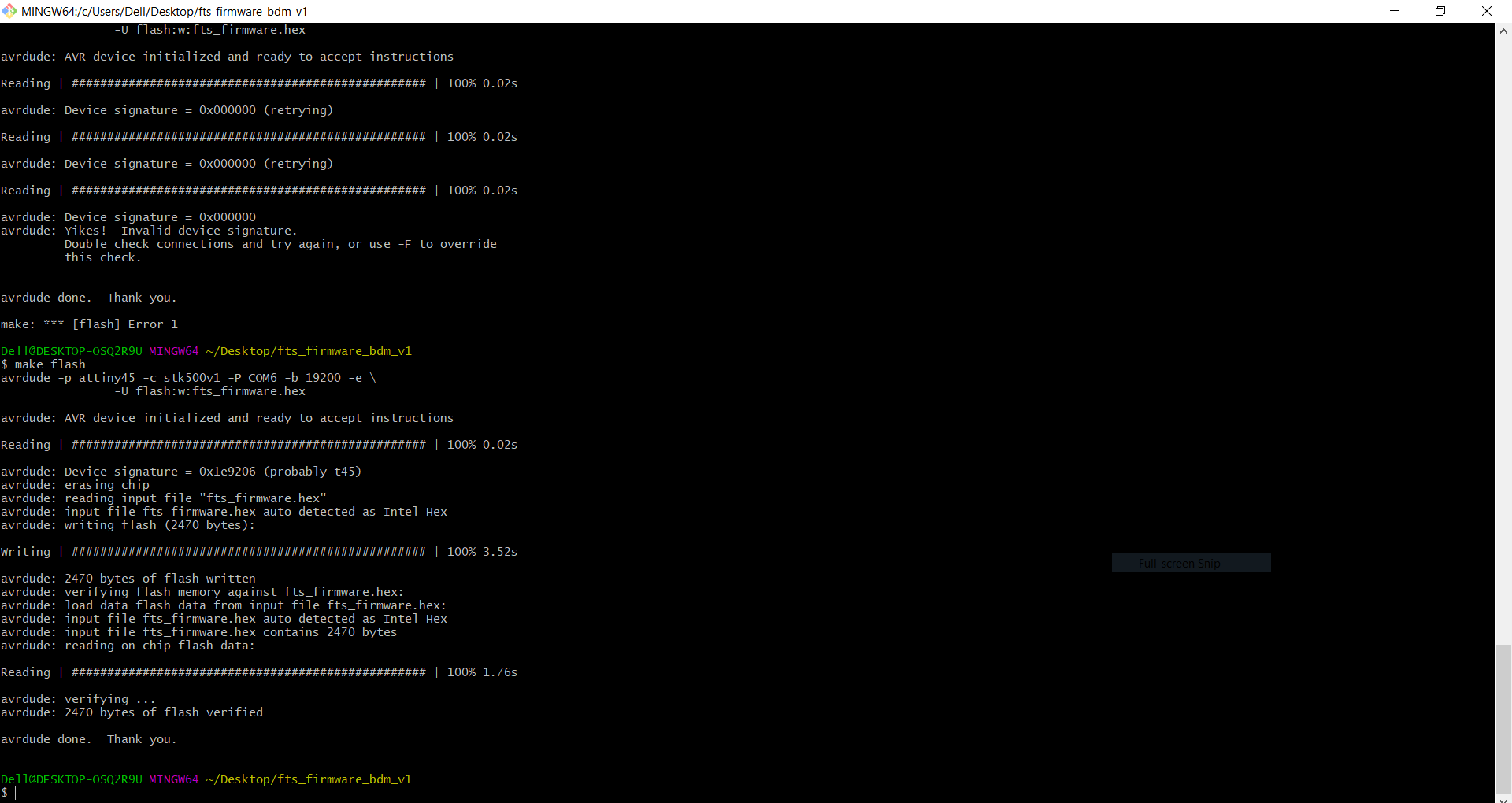The width and height of the screenshot is (1512, 803).
Task: Click the "Writing" progress bar line showing 3.52s
Action: [259, 552]
